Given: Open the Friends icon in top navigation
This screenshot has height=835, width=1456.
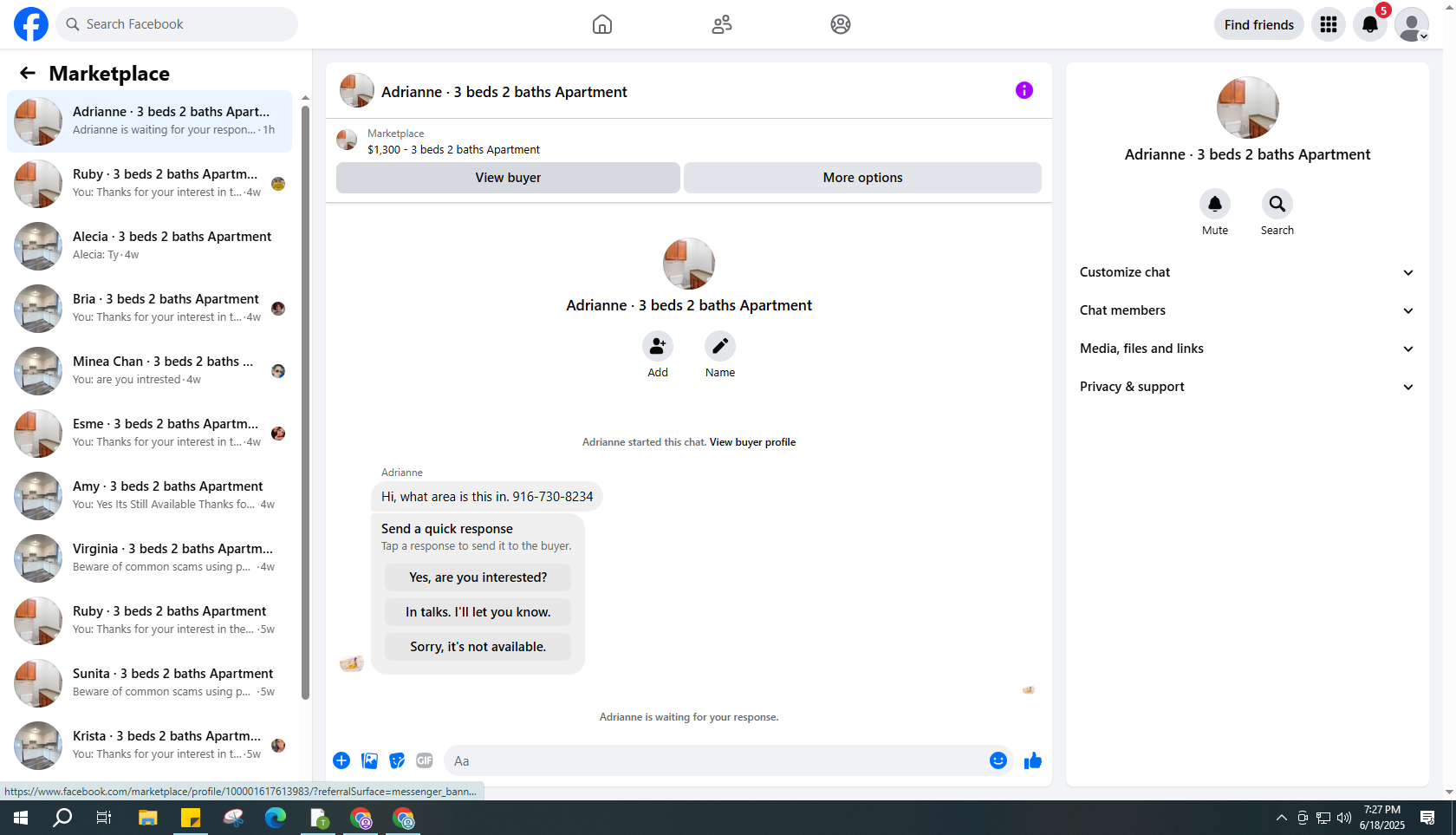Looking at the screenshot, I should point(722,24).
